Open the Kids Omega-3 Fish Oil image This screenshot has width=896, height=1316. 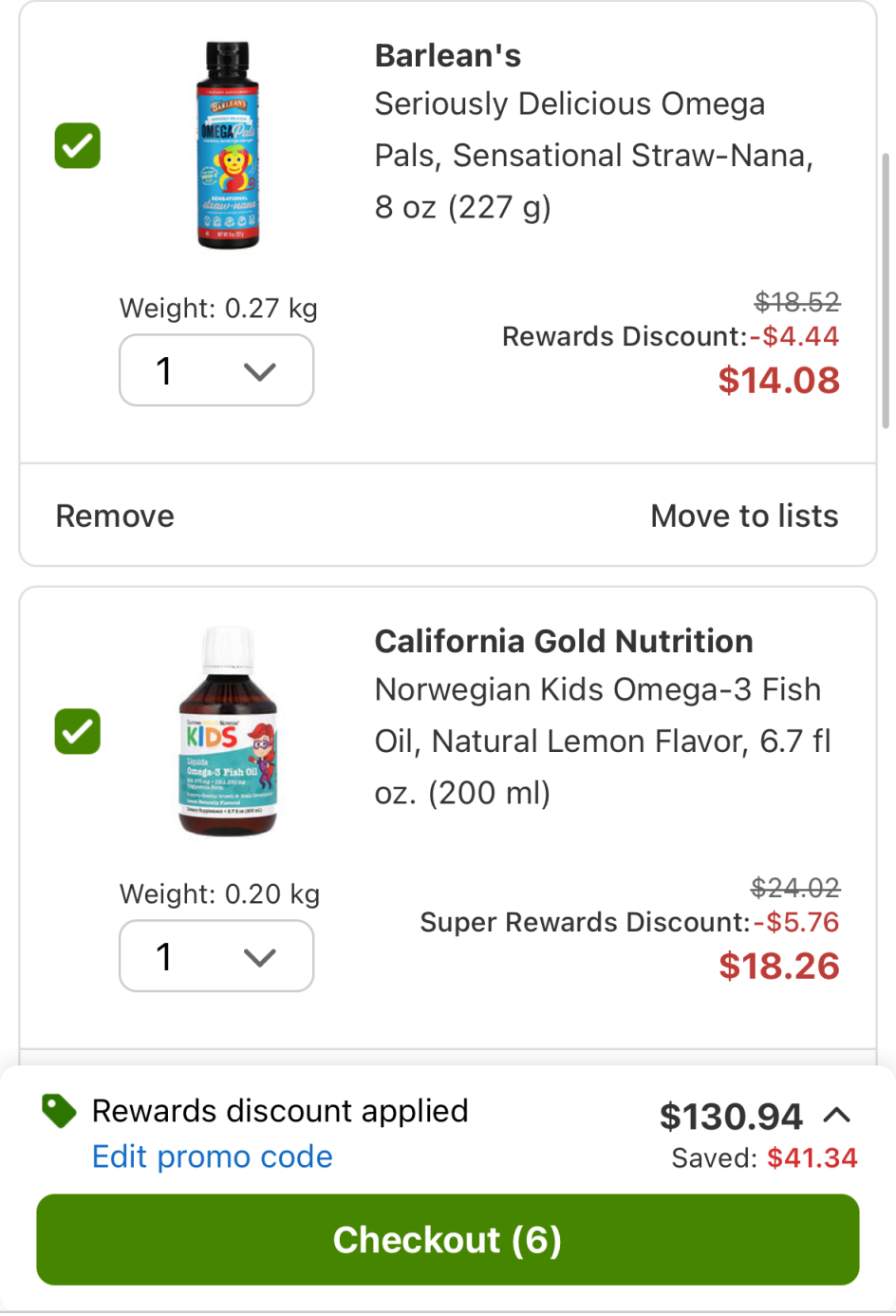[x=228, y=731]
